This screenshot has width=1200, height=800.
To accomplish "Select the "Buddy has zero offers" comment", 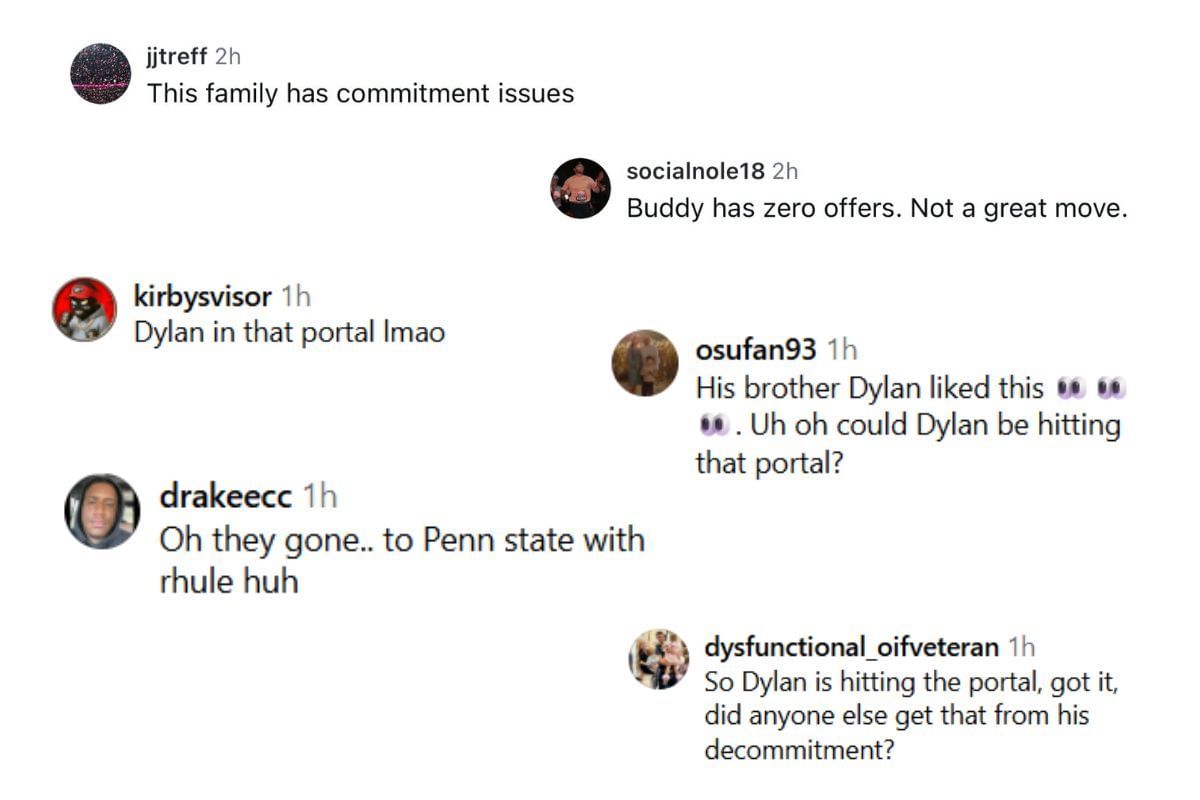I will 877,208.
